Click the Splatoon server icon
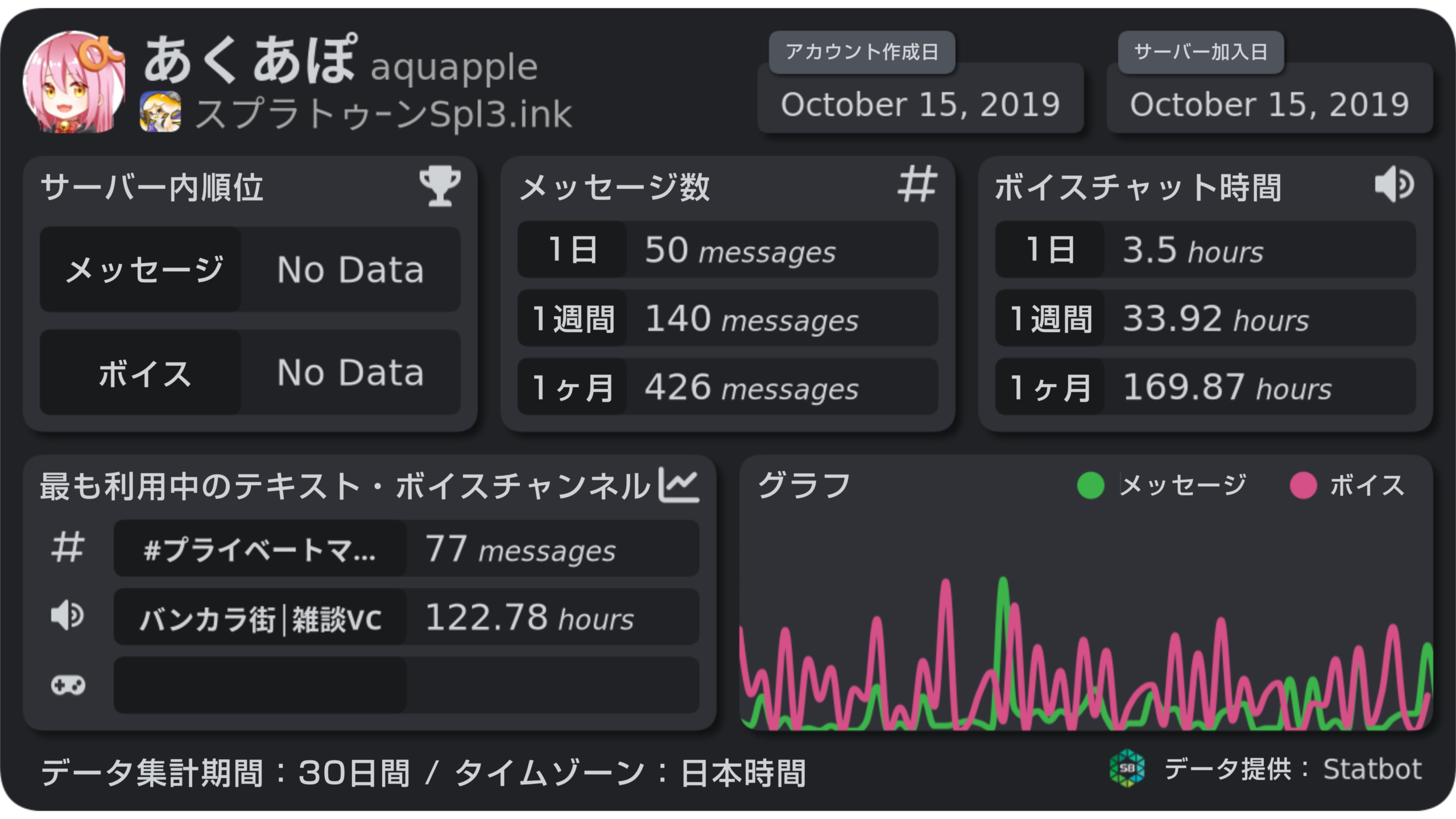Viewport: 1456px width, 819px height. [x=160, y=111]
